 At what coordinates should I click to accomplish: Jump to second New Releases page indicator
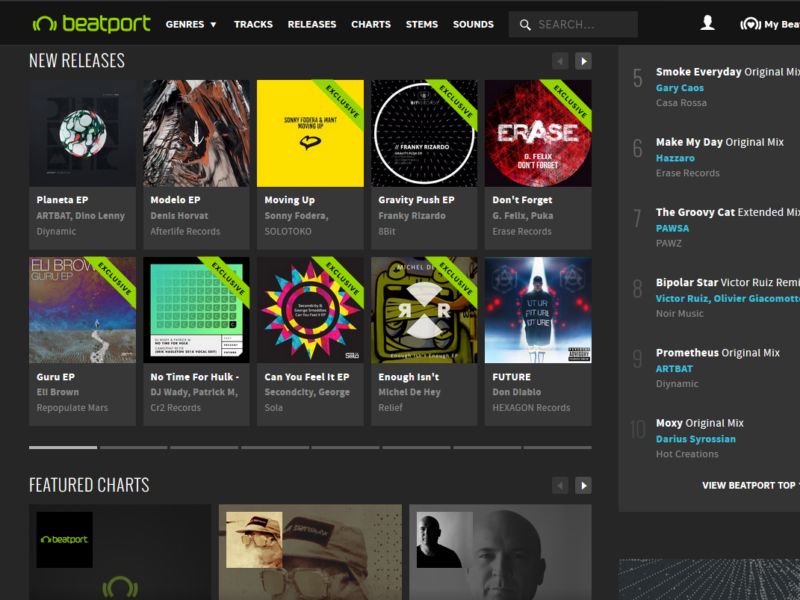[x=134, y=447]
